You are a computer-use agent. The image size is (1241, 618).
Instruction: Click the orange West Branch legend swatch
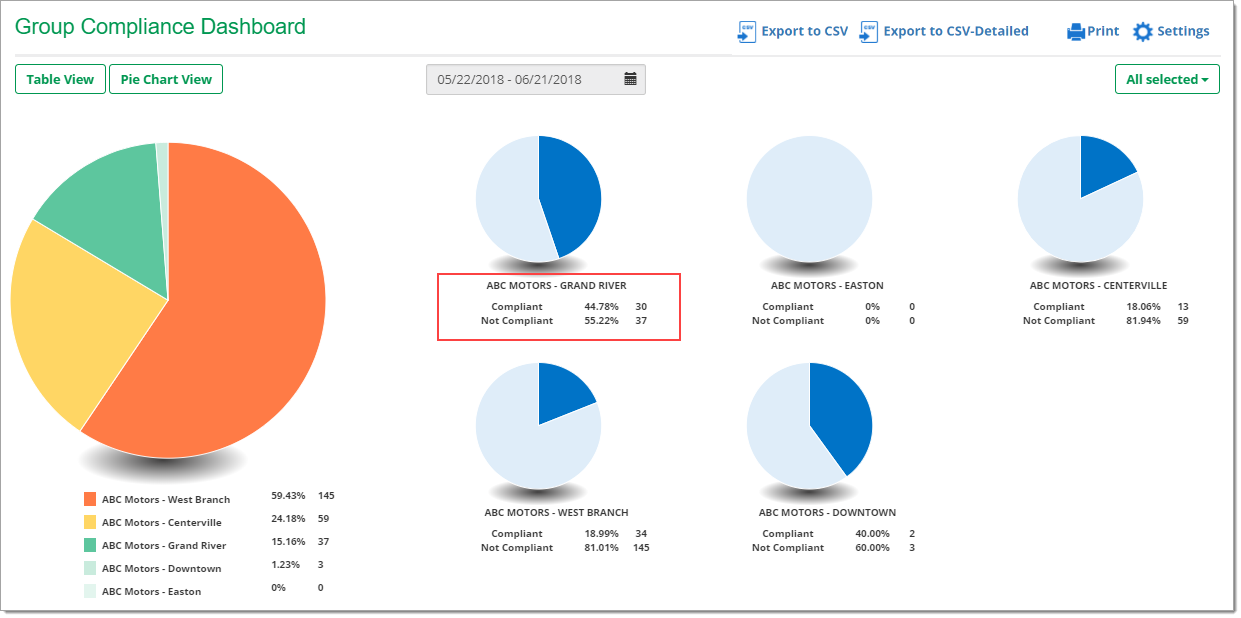click(x=90, y=498)
